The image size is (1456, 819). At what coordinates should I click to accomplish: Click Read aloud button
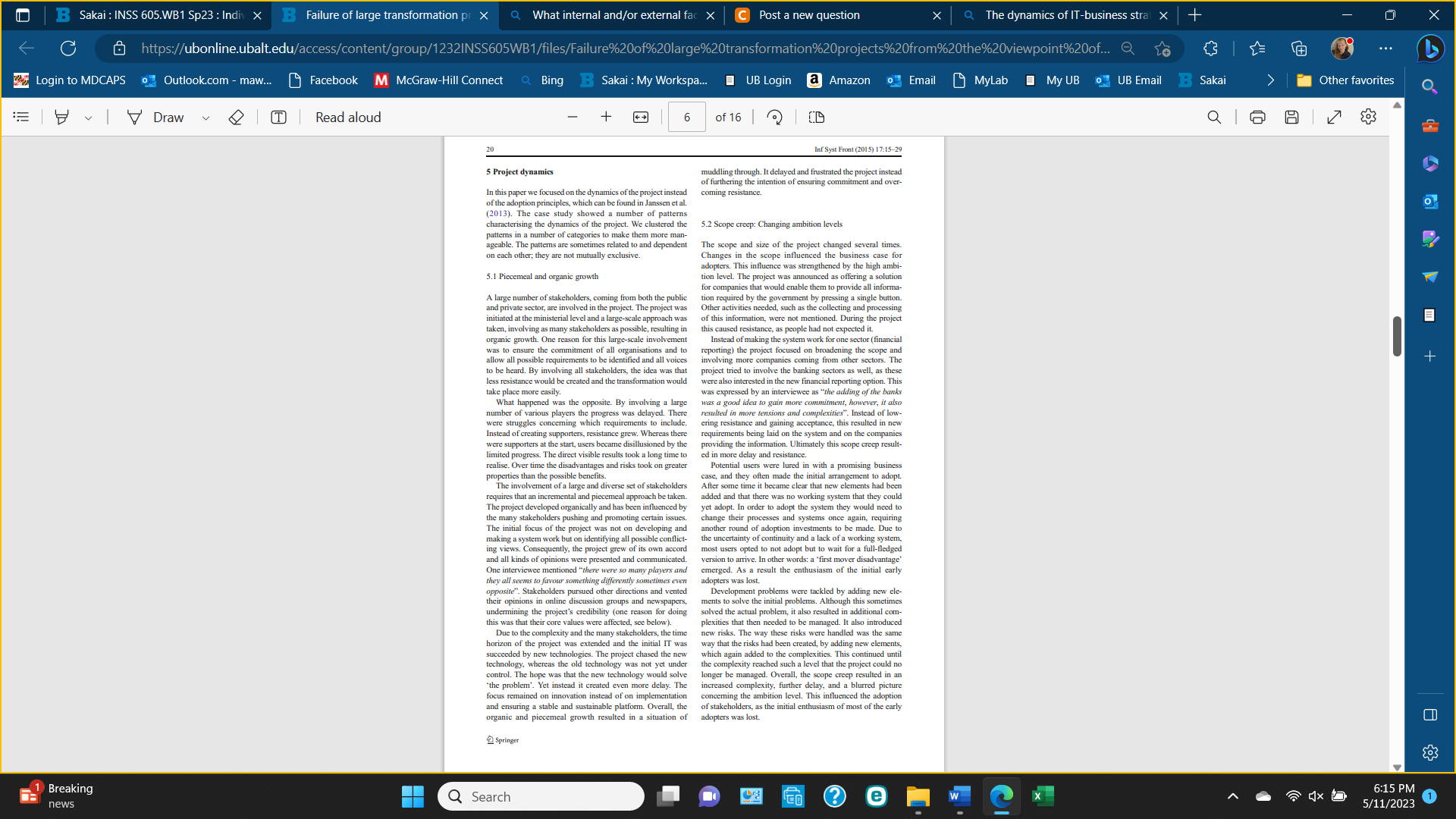coord(348,117)
